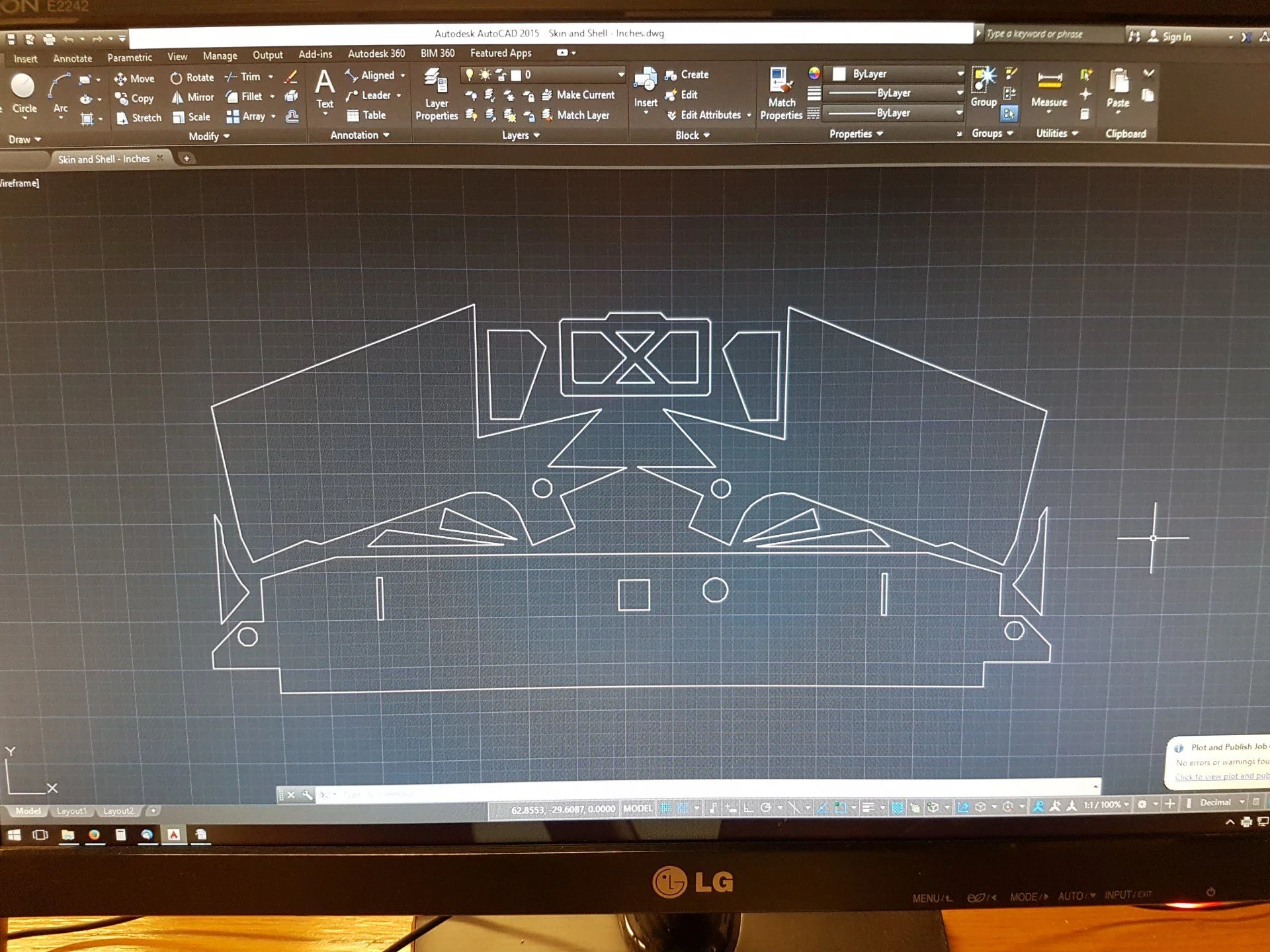Expand the Properties panel
Screen dimensions: 1270x952
click(x=856, y=134)
